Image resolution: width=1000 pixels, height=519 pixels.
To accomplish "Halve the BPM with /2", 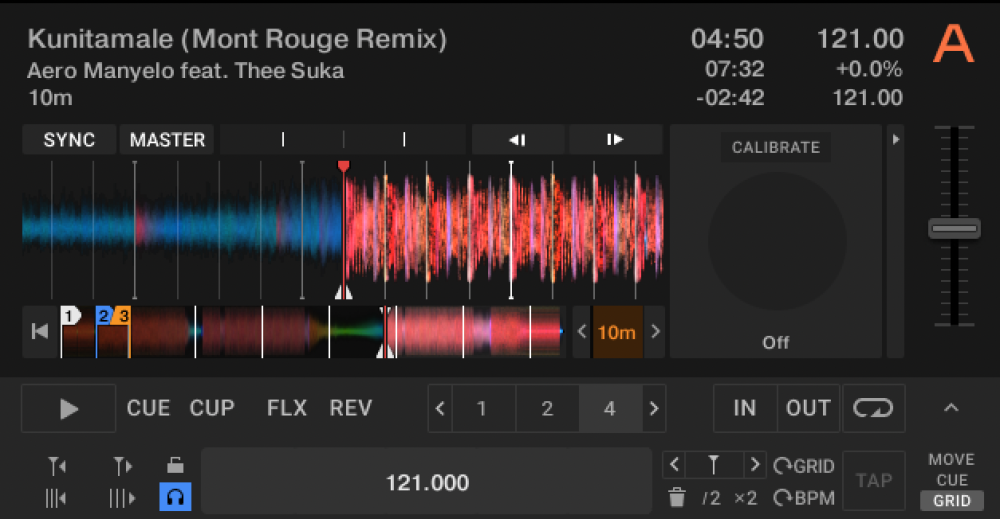I will coord(711,498).
